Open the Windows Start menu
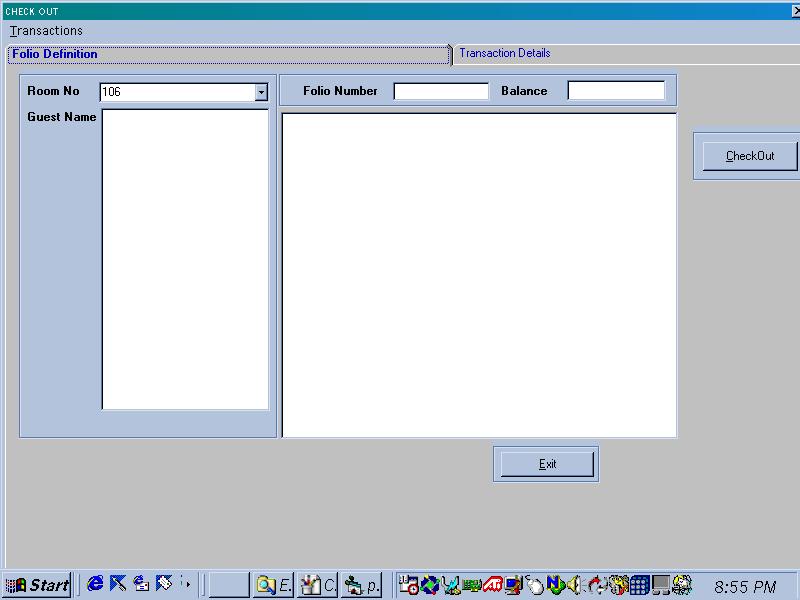The height and width of the screenshot is (600, 800). 37,585
